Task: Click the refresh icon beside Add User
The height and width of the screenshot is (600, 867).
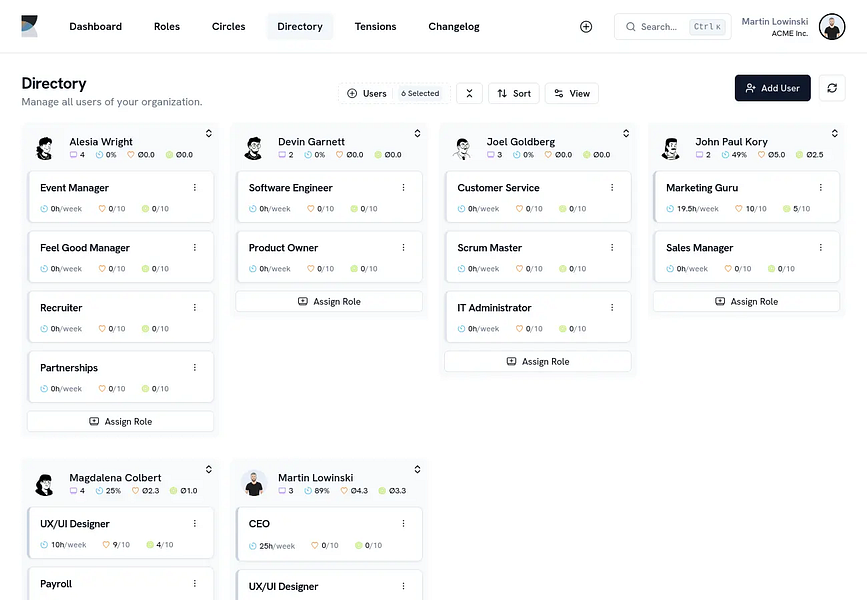Action: pos(832,88)
